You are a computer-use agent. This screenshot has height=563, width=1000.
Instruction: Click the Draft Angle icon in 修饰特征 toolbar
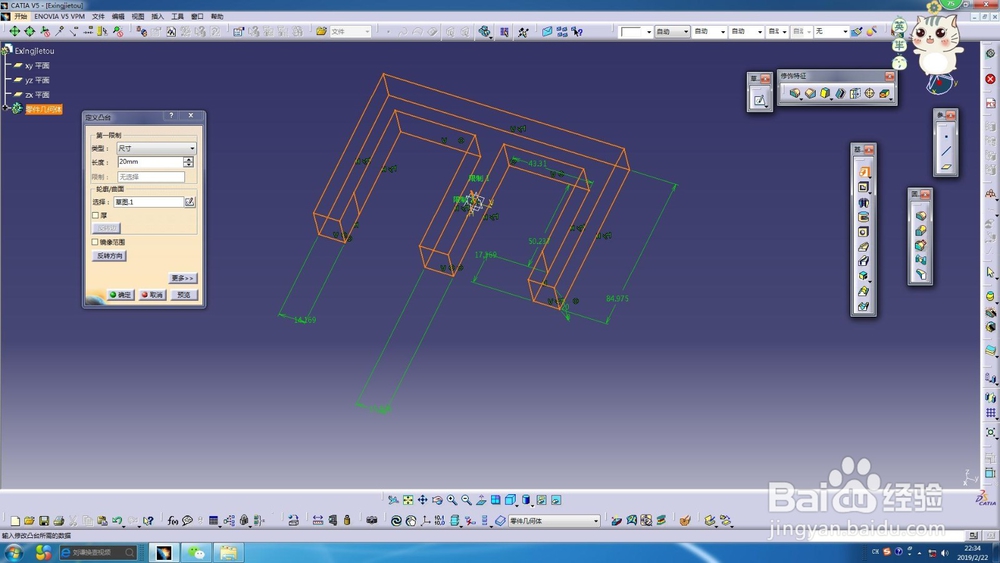tap(825, 94)
